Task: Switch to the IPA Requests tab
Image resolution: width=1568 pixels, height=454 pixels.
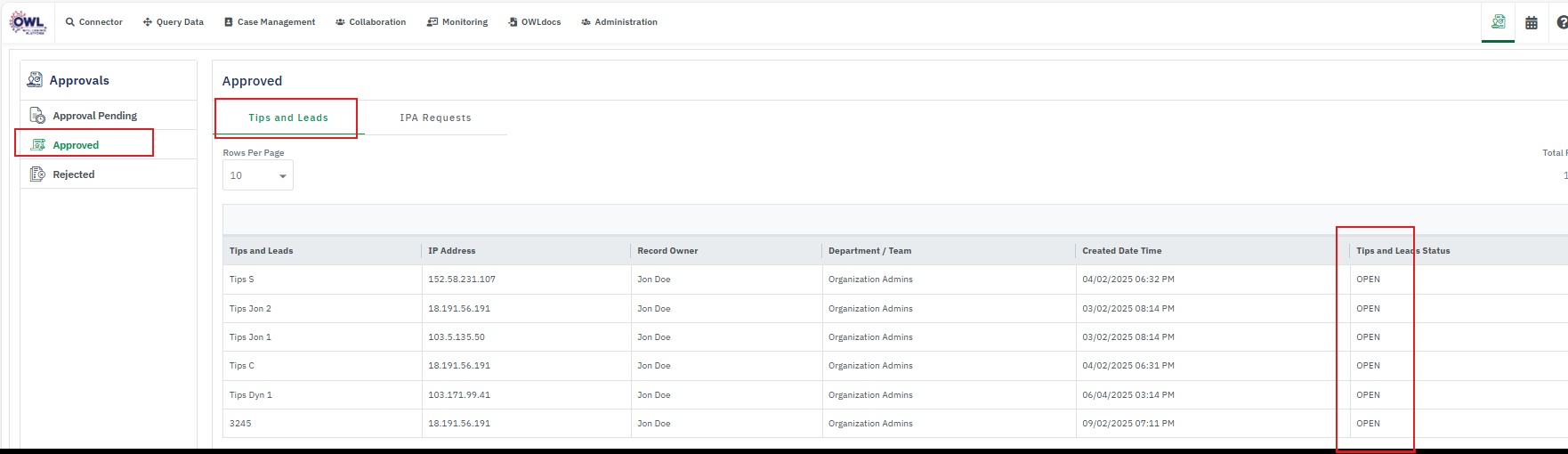Action: click(x=435, y=118)
